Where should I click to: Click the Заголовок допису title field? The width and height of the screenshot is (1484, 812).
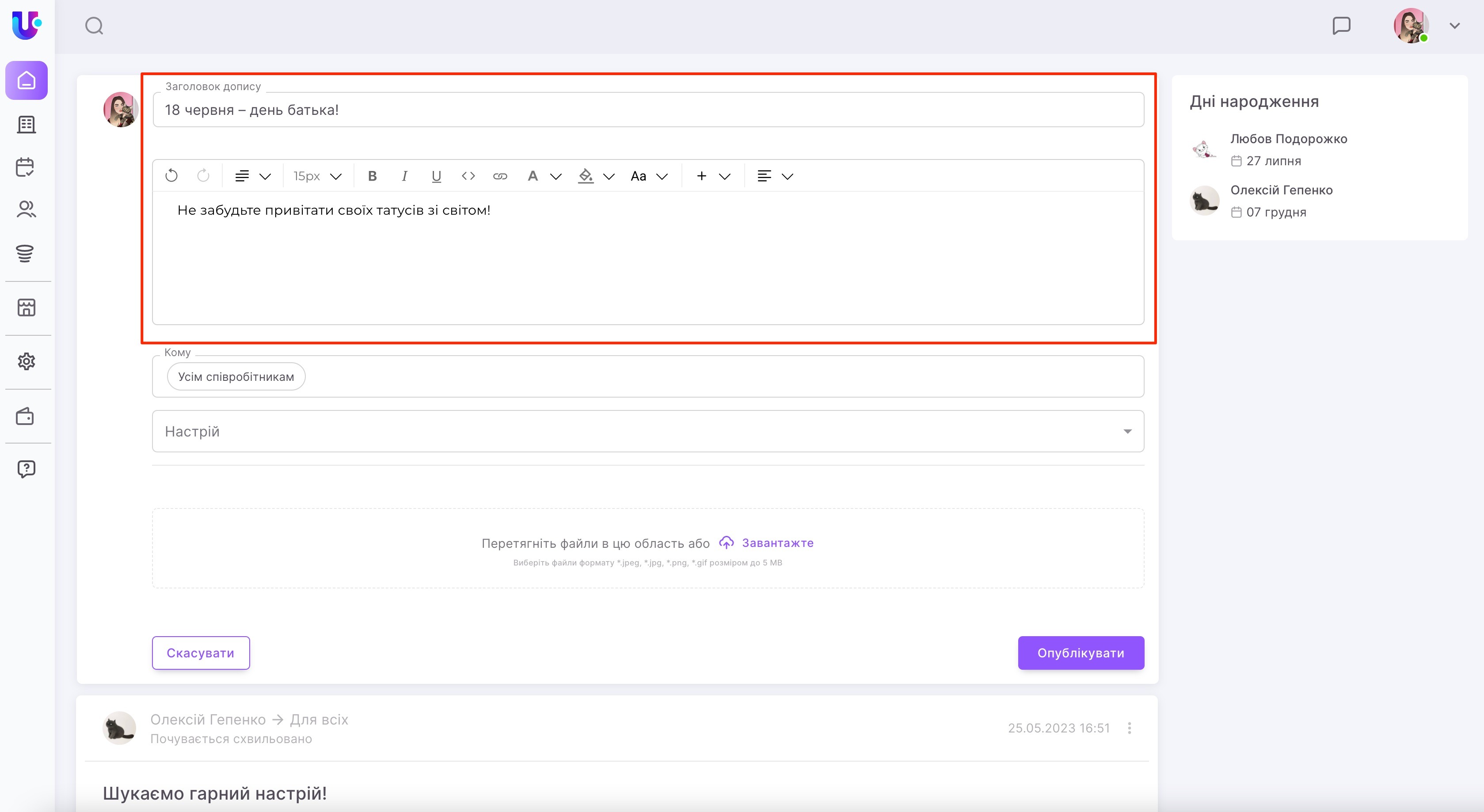647,110
